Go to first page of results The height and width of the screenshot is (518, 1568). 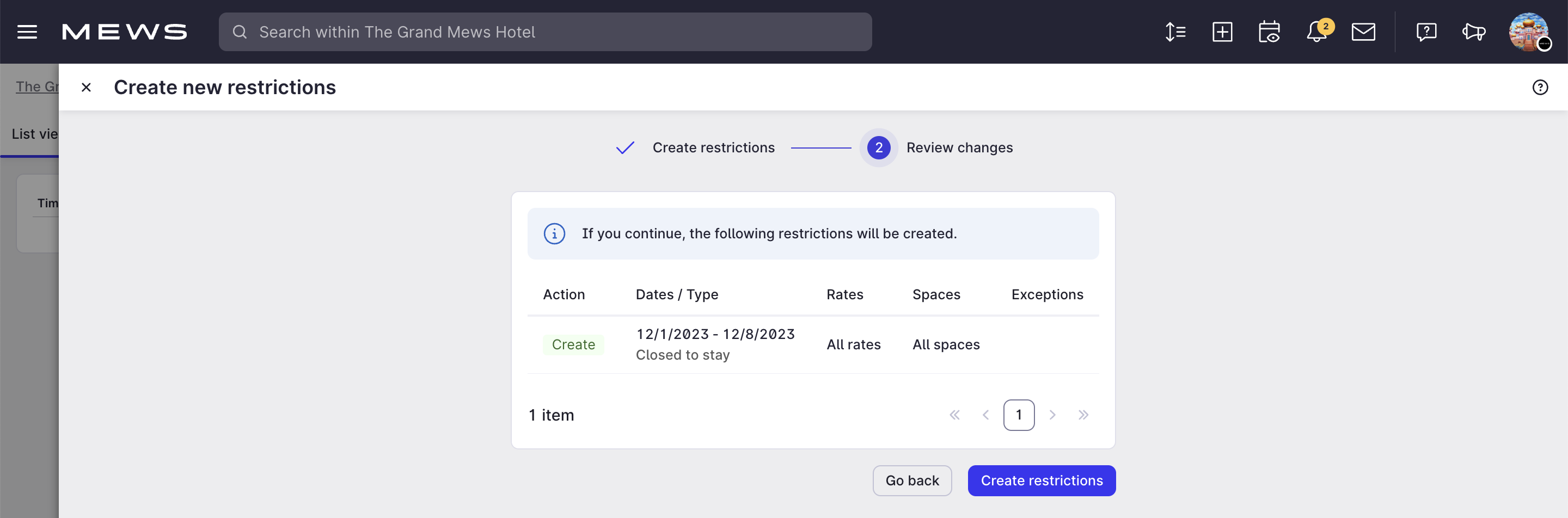click(954, 415)
